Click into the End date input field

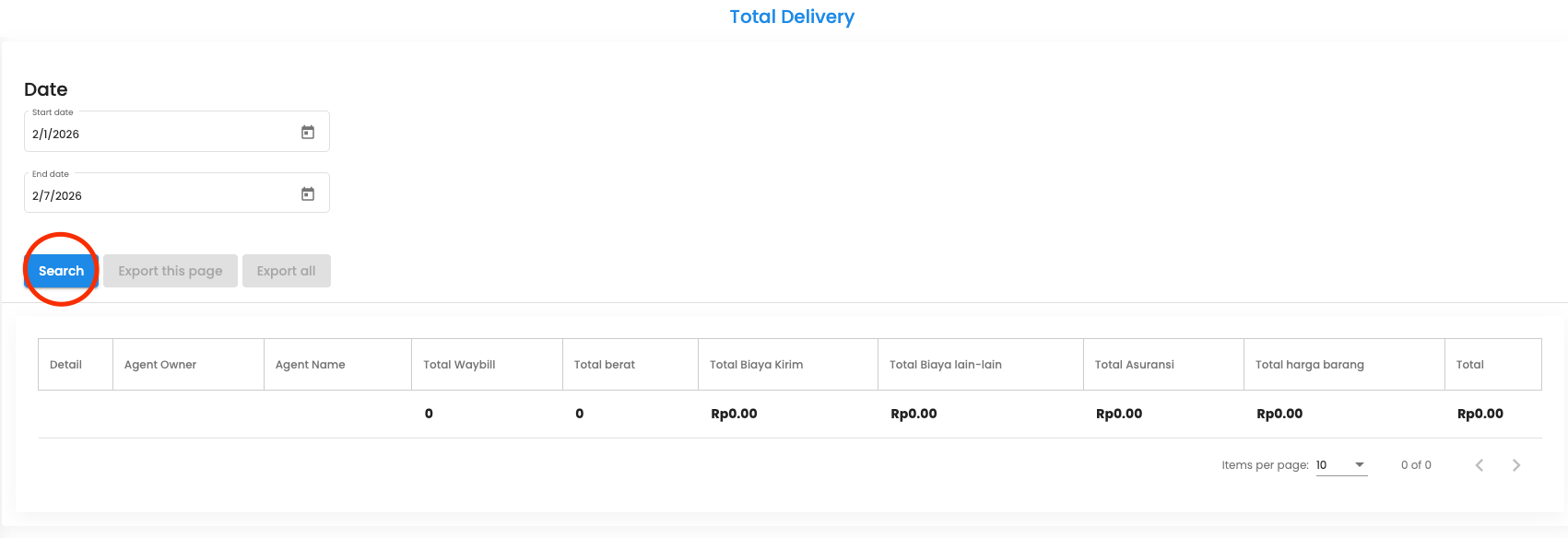click(157, 196)
